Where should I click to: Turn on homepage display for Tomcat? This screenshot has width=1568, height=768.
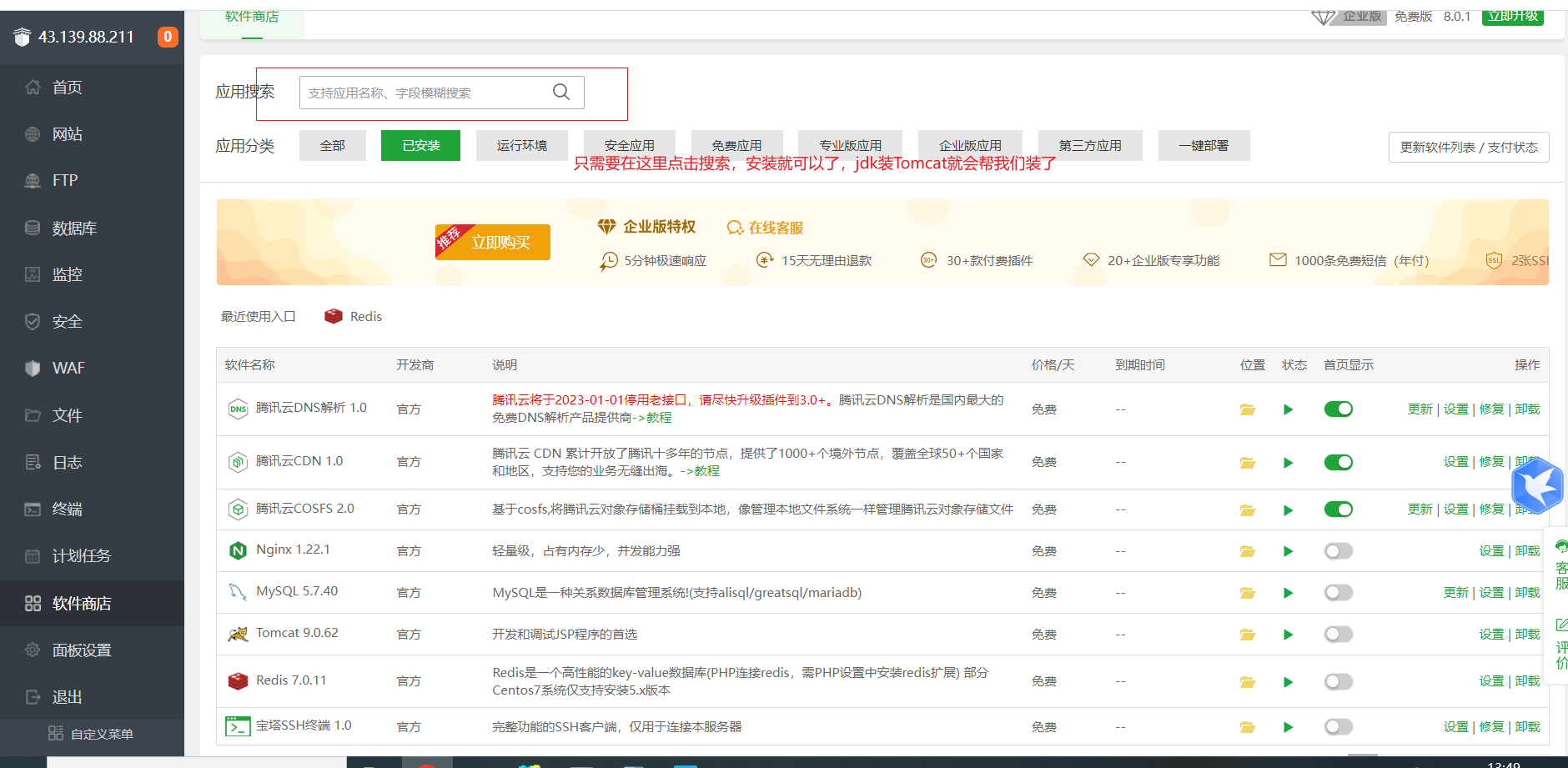coord(1338,635)
